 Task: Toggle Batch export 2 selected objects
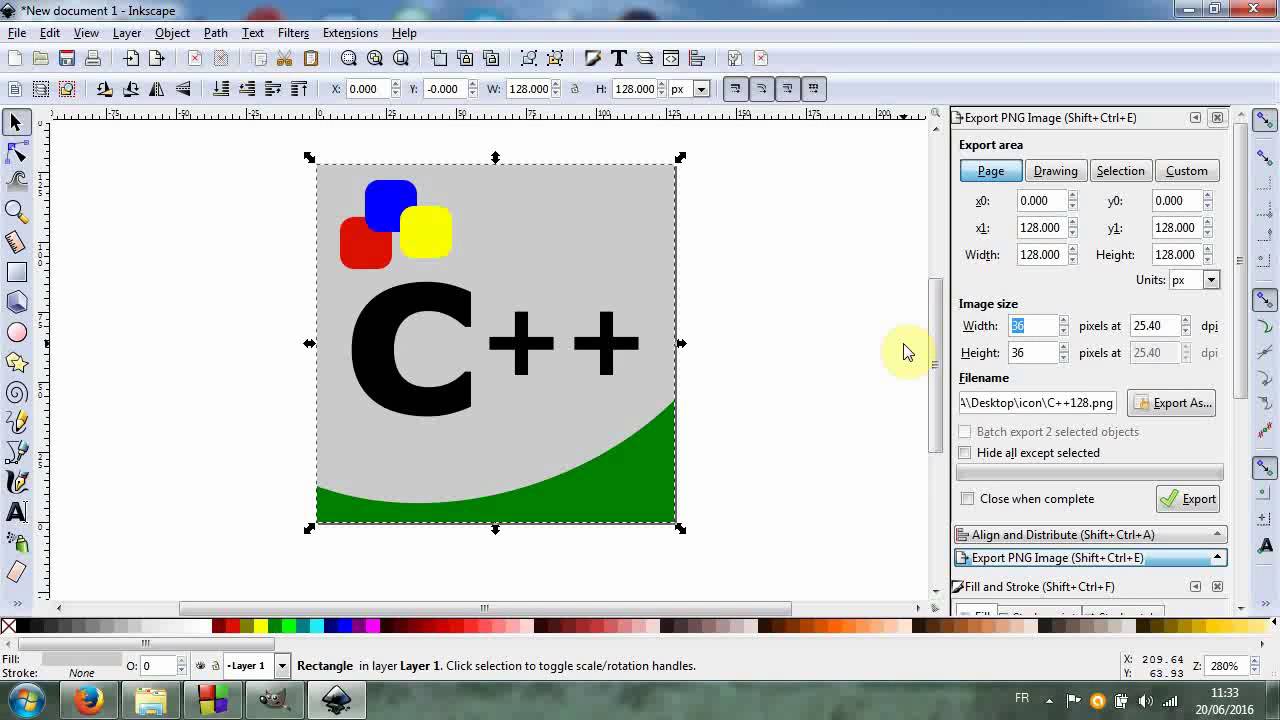[x=965, y=431]
